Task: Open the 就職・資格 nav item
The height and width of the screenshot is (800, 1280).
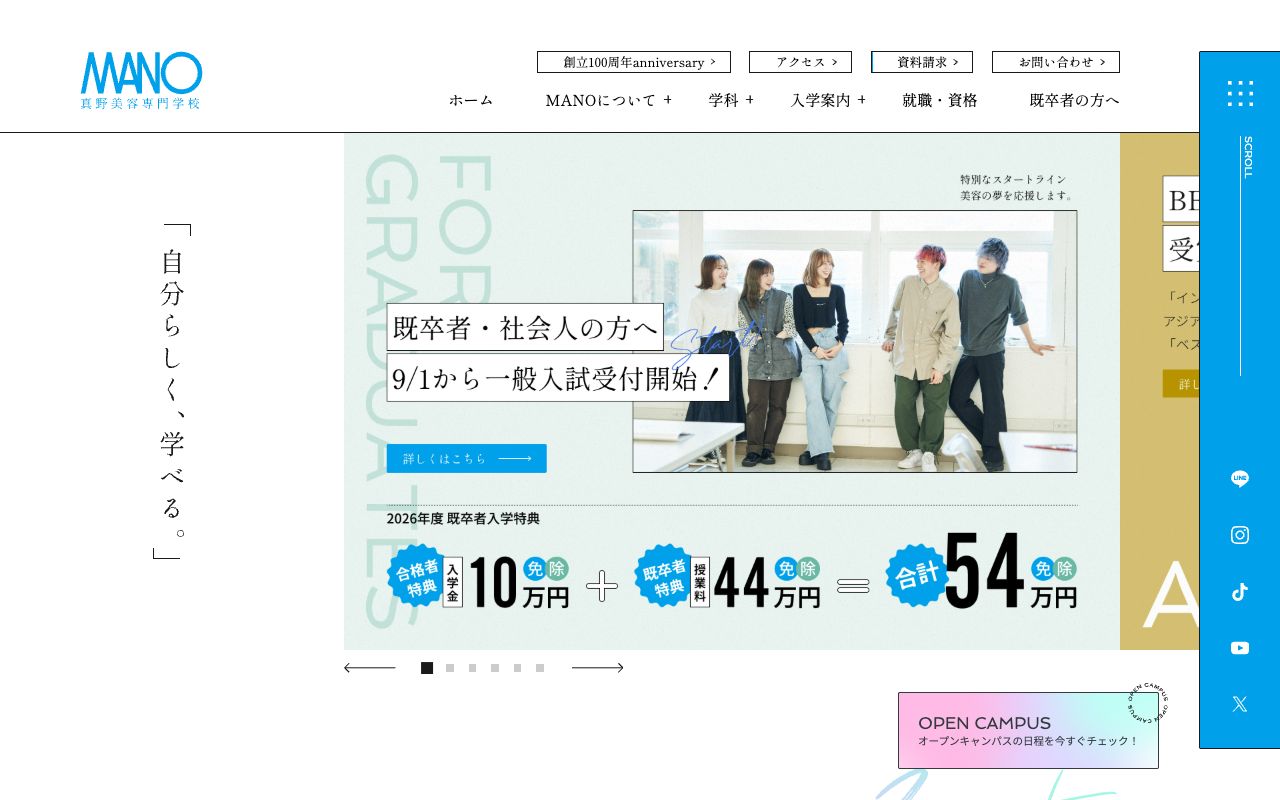Action: (940, 100)
